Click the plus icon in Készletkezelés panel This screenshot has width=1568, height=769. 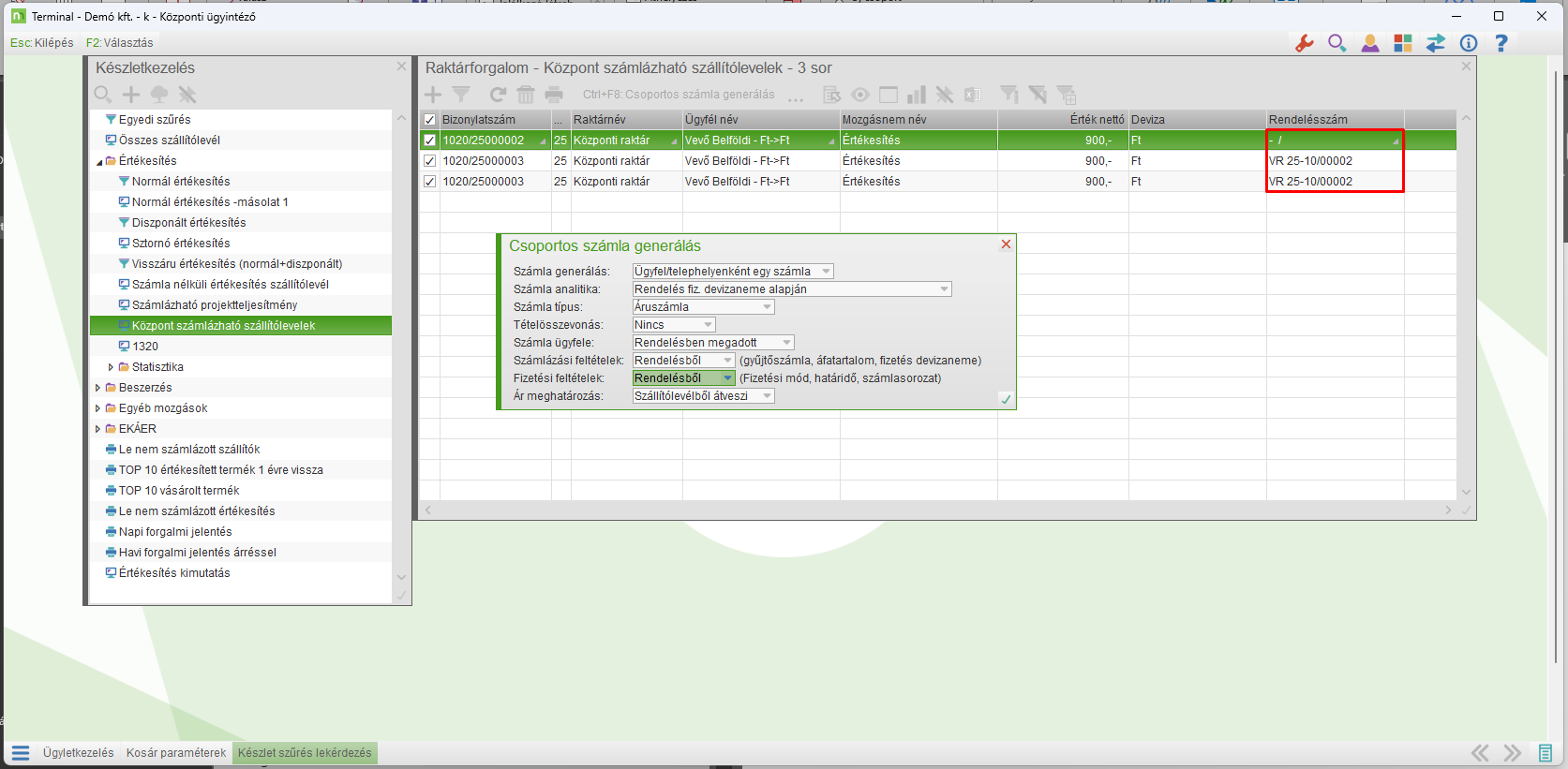coord(131,95)
